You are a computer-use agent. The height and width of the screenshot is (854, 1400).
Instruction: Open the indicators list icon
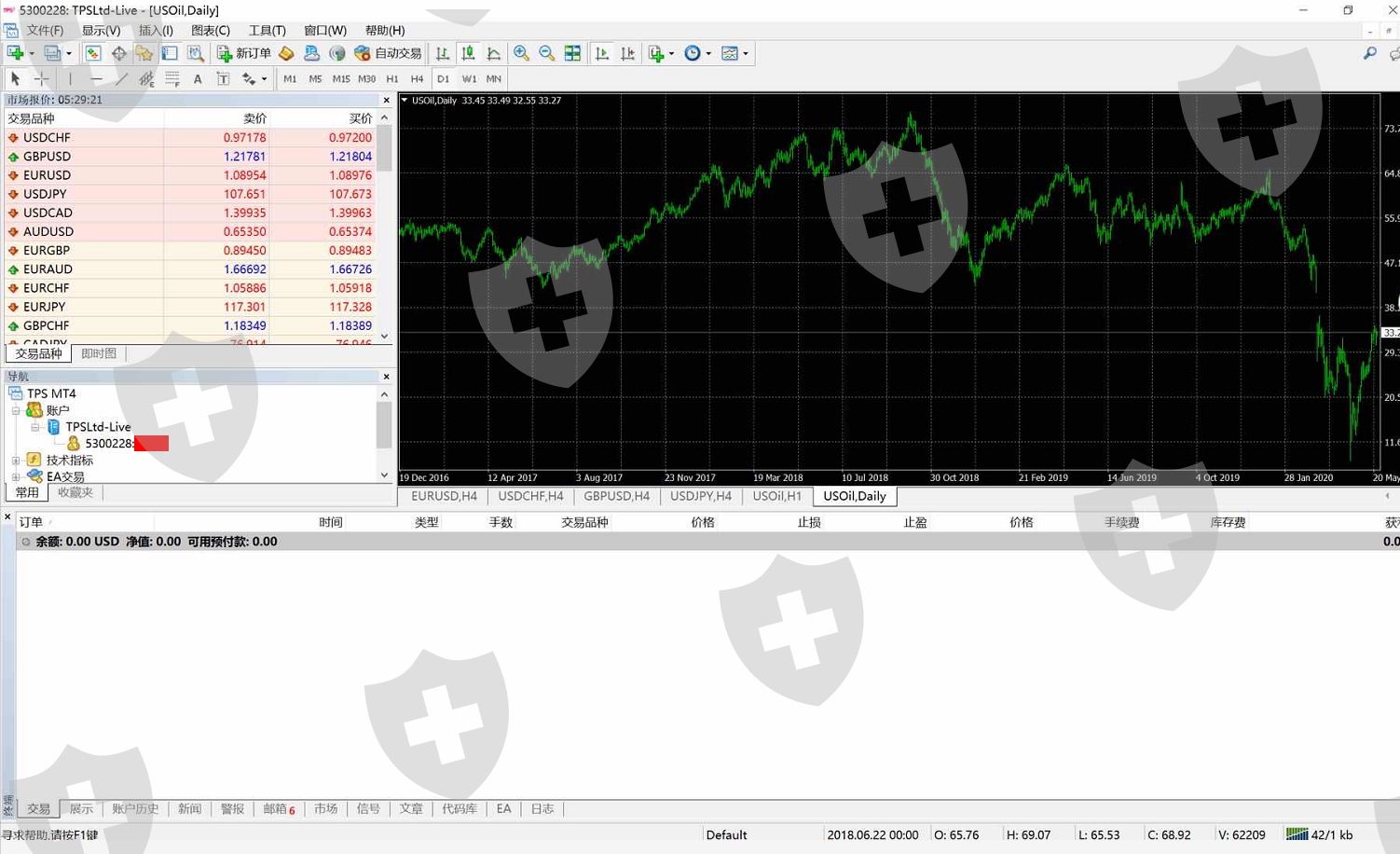656,53
